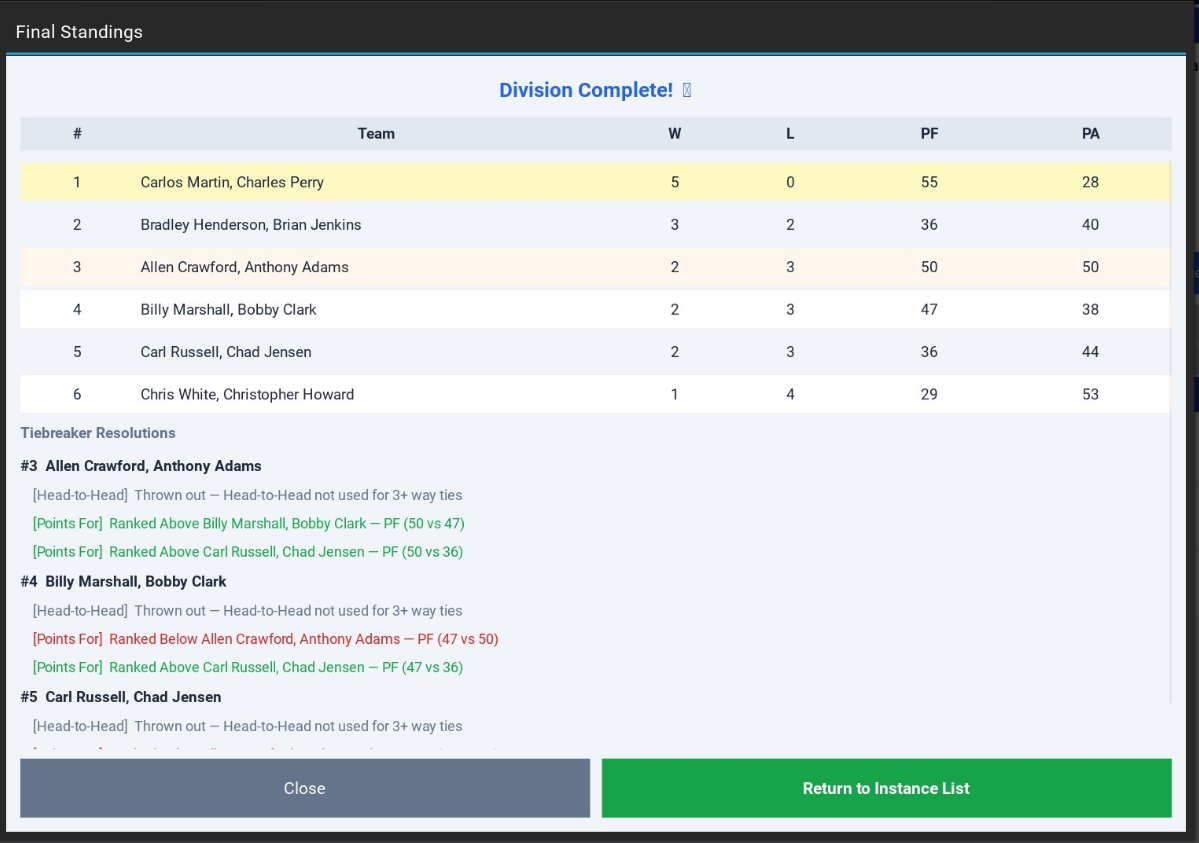The image size is (1199, 843).
Task: Click Head-to-Head thrown out line under #5
Action: coord(248,726)
